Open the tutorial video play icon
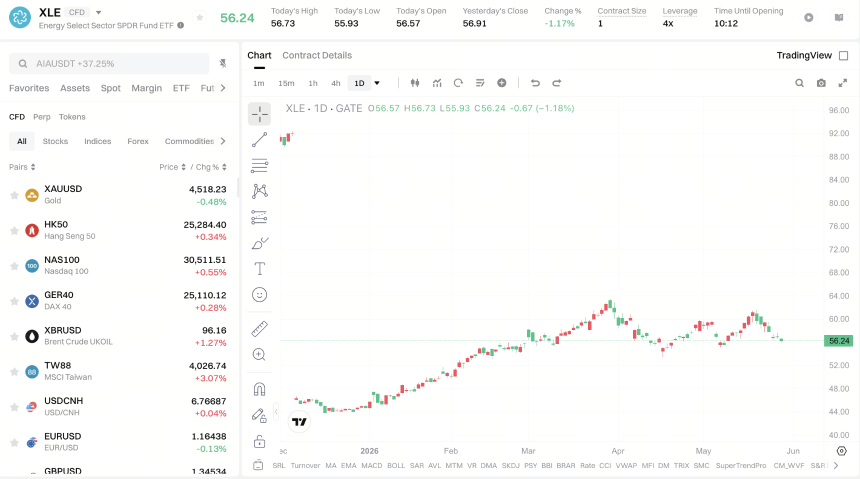 (808, 18)
